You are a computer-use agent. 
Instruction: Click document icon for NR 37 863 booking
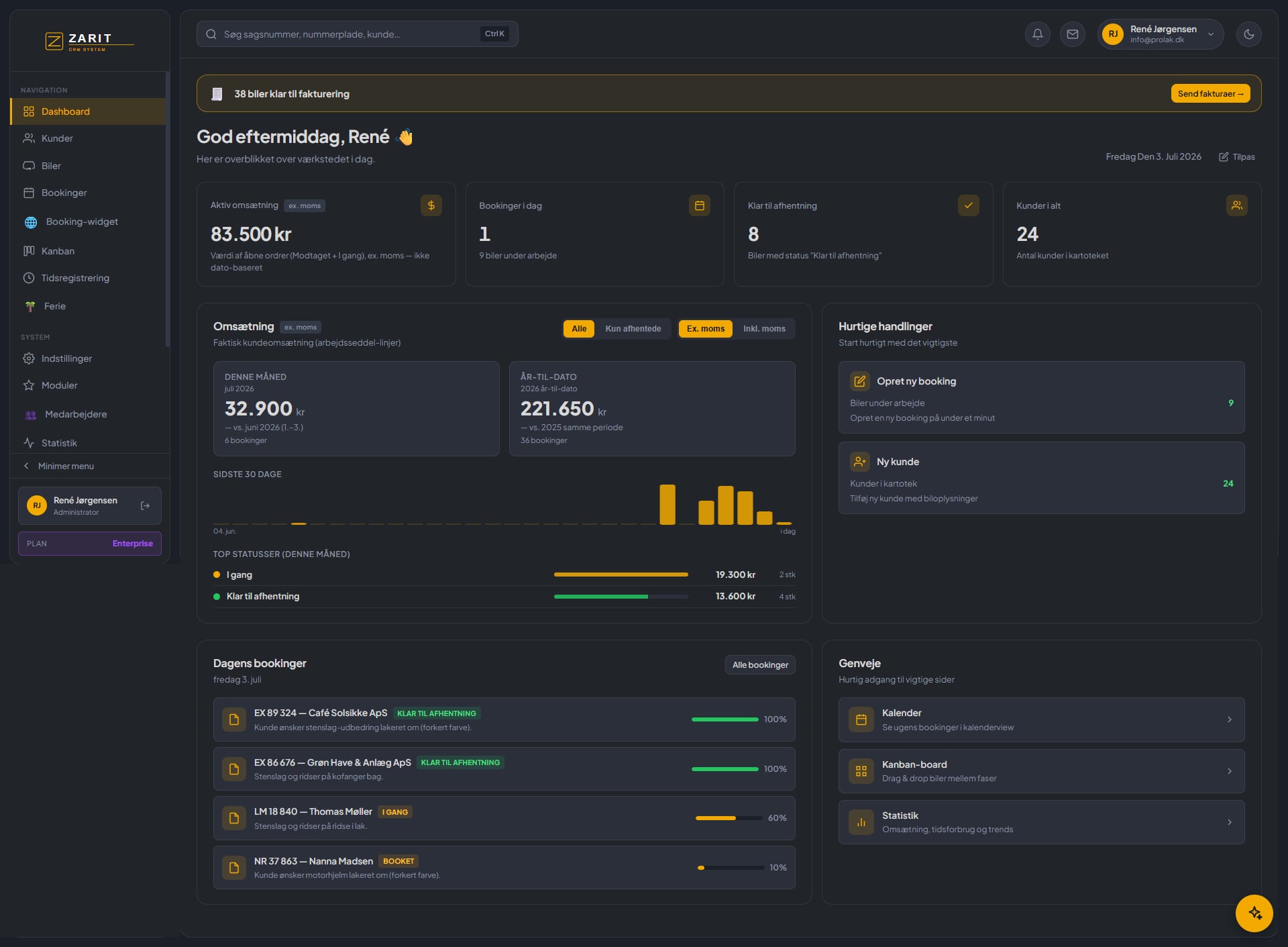[234, 868]
